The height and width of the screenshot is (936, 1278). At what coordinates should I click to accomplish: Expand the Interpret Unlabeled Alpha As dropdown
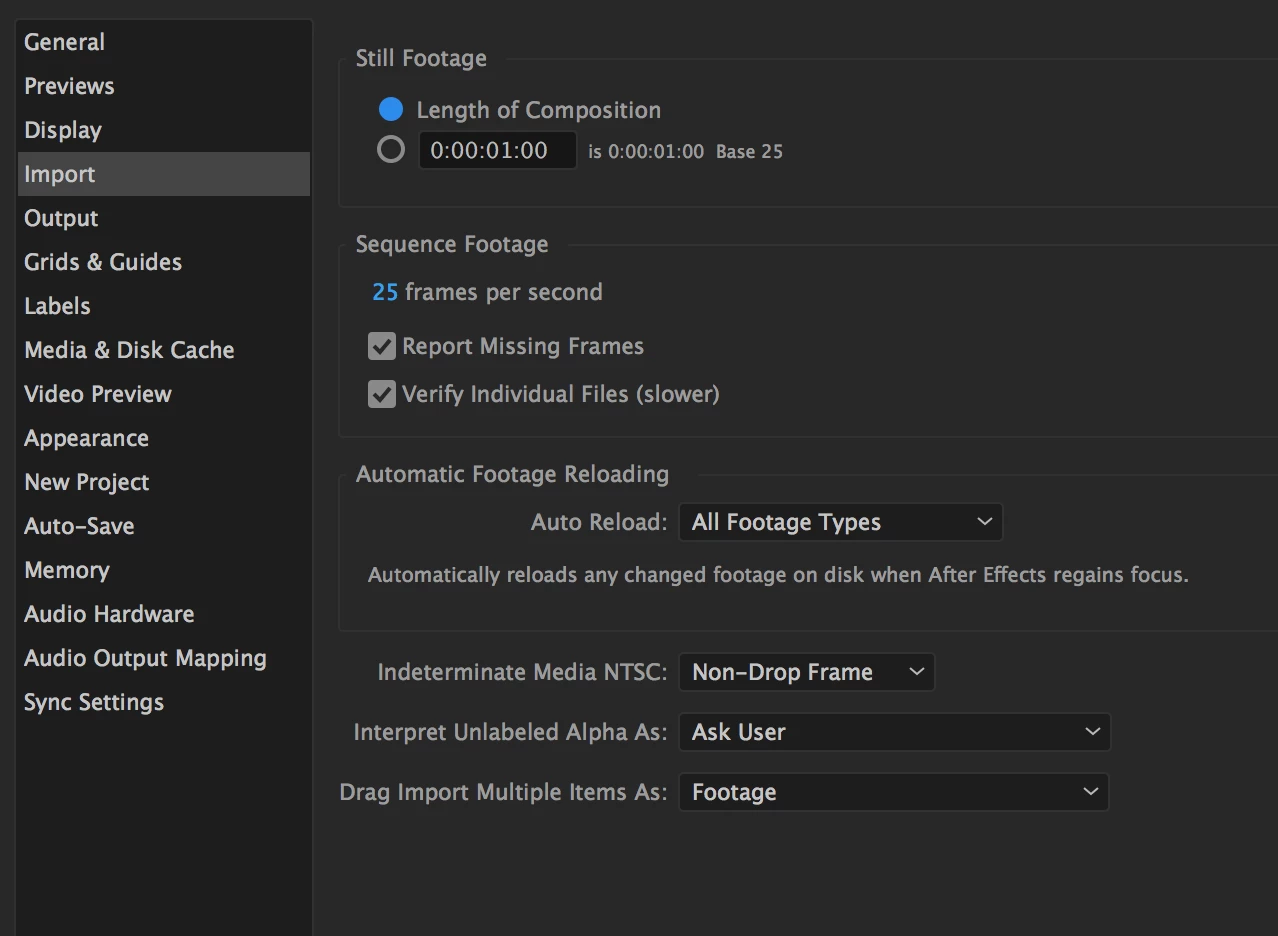(894, 732)
